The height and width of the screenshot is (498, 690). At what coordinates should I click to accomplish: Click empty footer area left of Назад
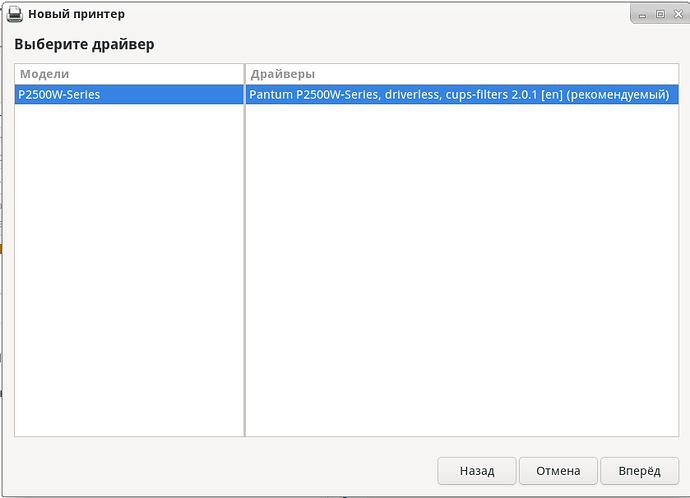tap(220, 471)
